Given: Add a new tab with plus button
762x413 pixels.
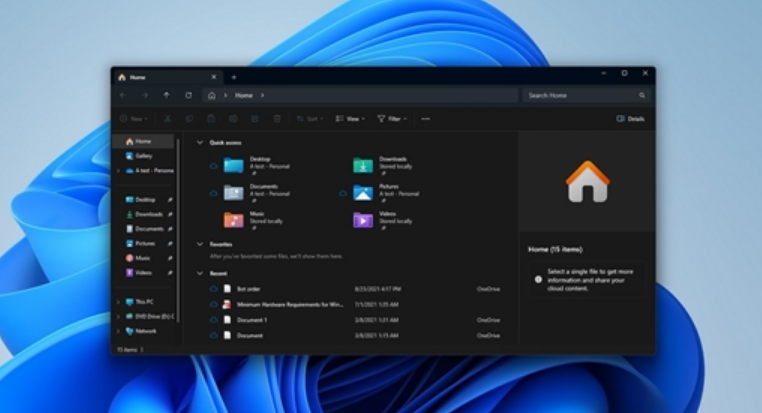Looking at the screenshot, I should coord(234,77).
